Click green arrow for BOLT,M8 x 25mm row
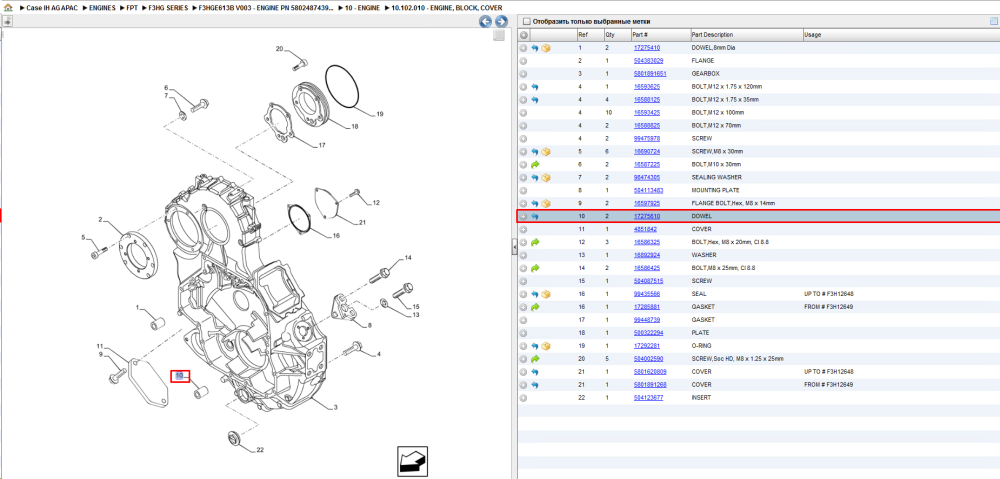Screen dimensions: 1000x479 [x=535, y=268]
